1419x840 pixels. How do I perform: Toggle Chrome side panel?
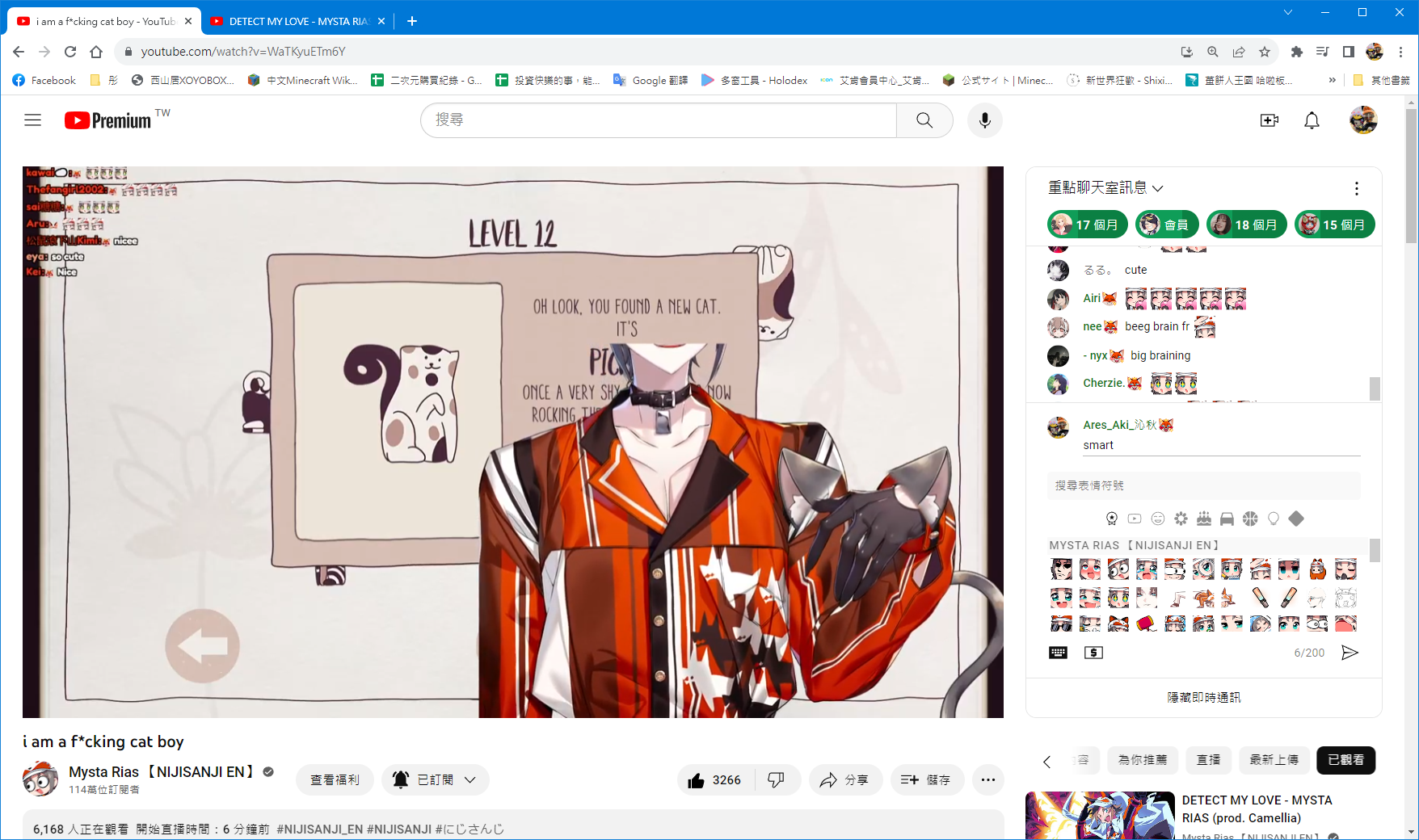pos(1349,52)
